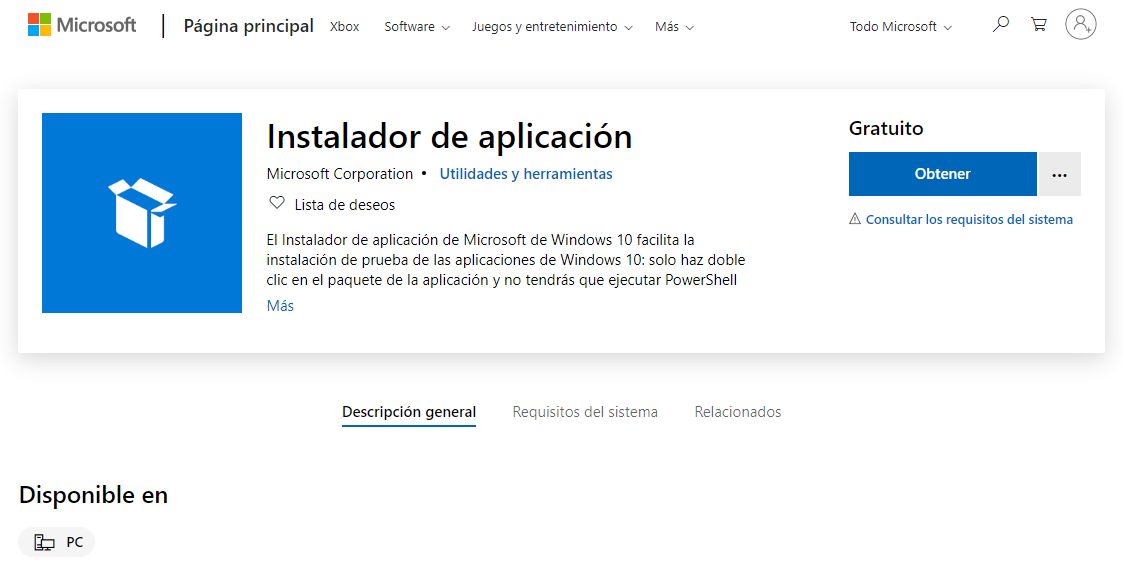The width and height of the screenshot is (1123, 566).
Task: Open Página principal link
Action: (249, 27)
